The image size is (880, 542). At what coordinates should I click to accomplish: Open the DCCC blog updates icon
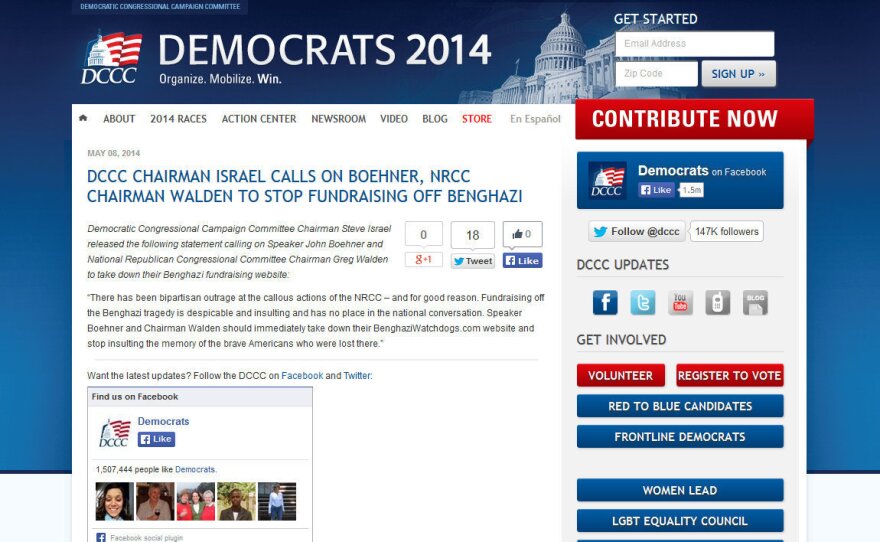pos(756,302)
